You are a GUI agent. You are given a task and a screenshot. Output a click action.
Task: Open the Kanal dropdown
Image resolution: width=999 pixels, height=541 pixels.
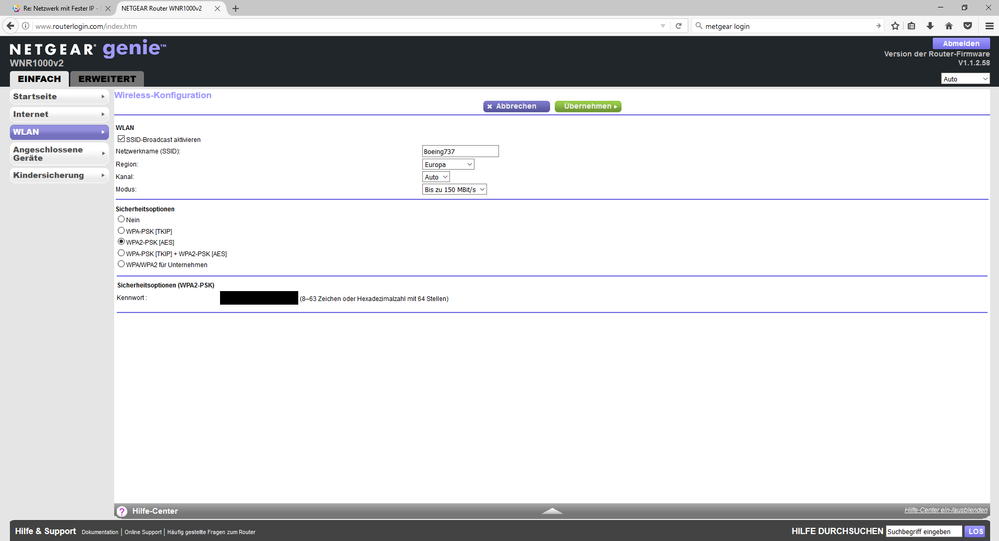436,177
